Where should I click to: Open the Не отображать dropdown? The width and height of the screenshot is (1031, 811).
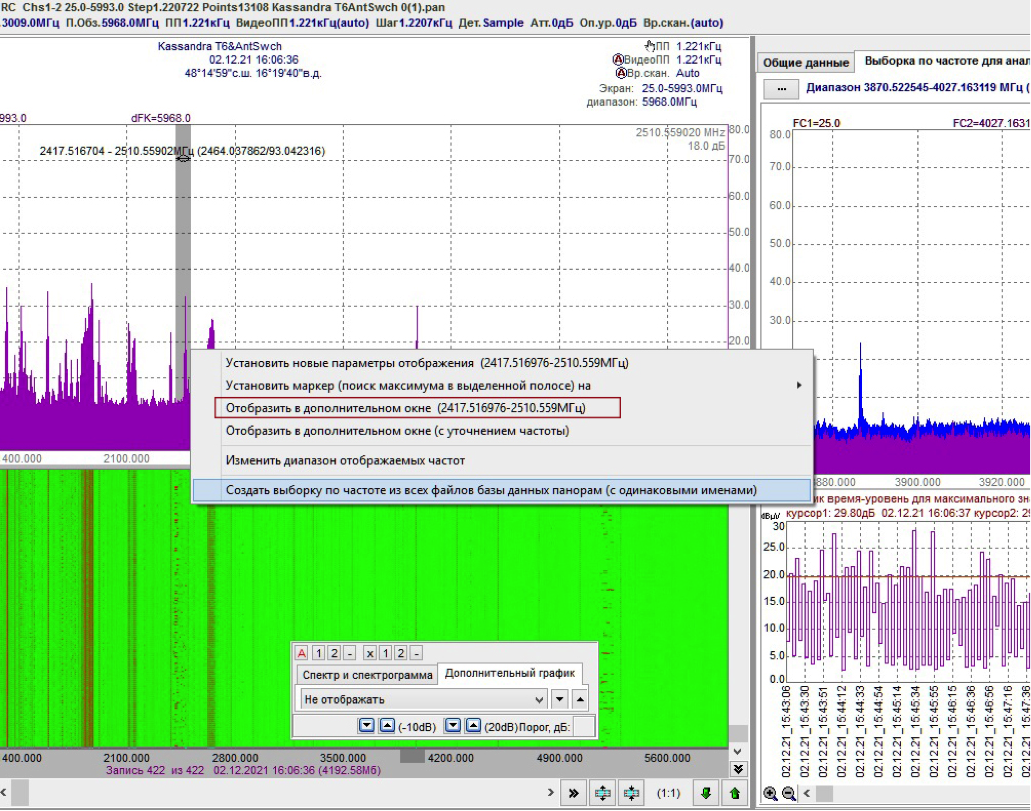click(423, 699)
